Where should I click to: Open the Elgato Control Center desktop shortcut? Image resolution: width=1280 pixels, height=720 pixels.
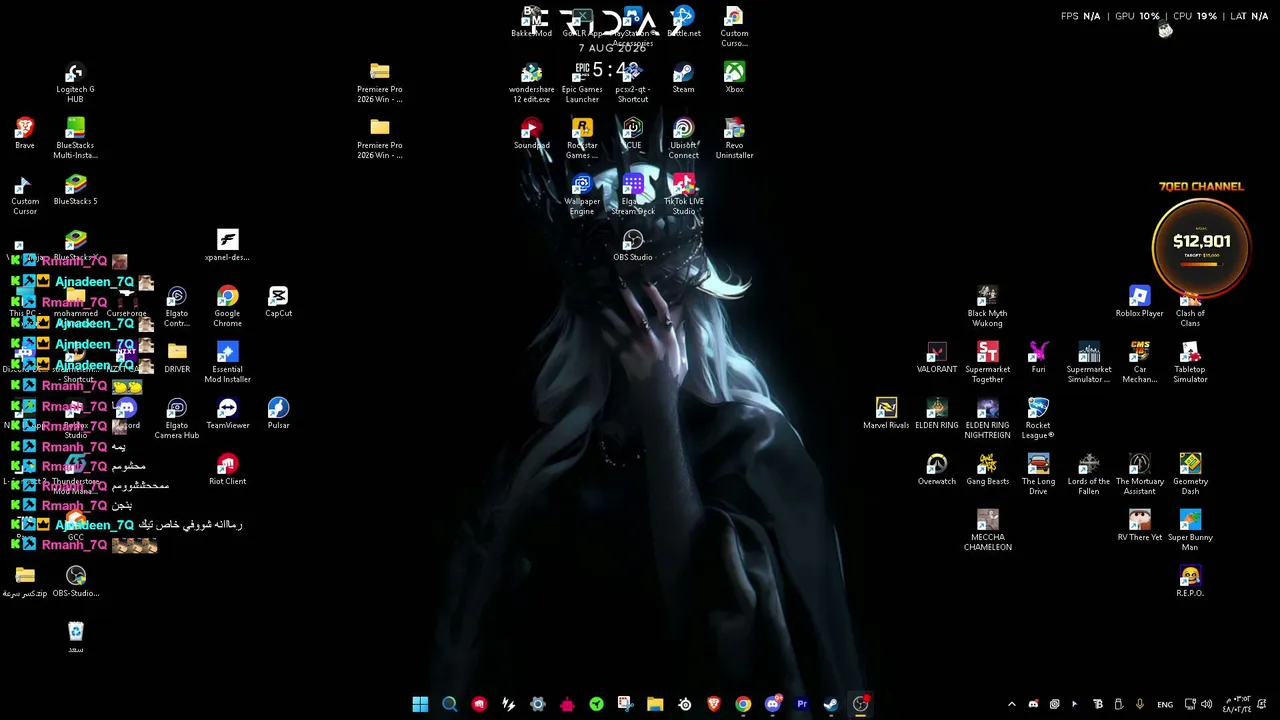tap(177, 307)
